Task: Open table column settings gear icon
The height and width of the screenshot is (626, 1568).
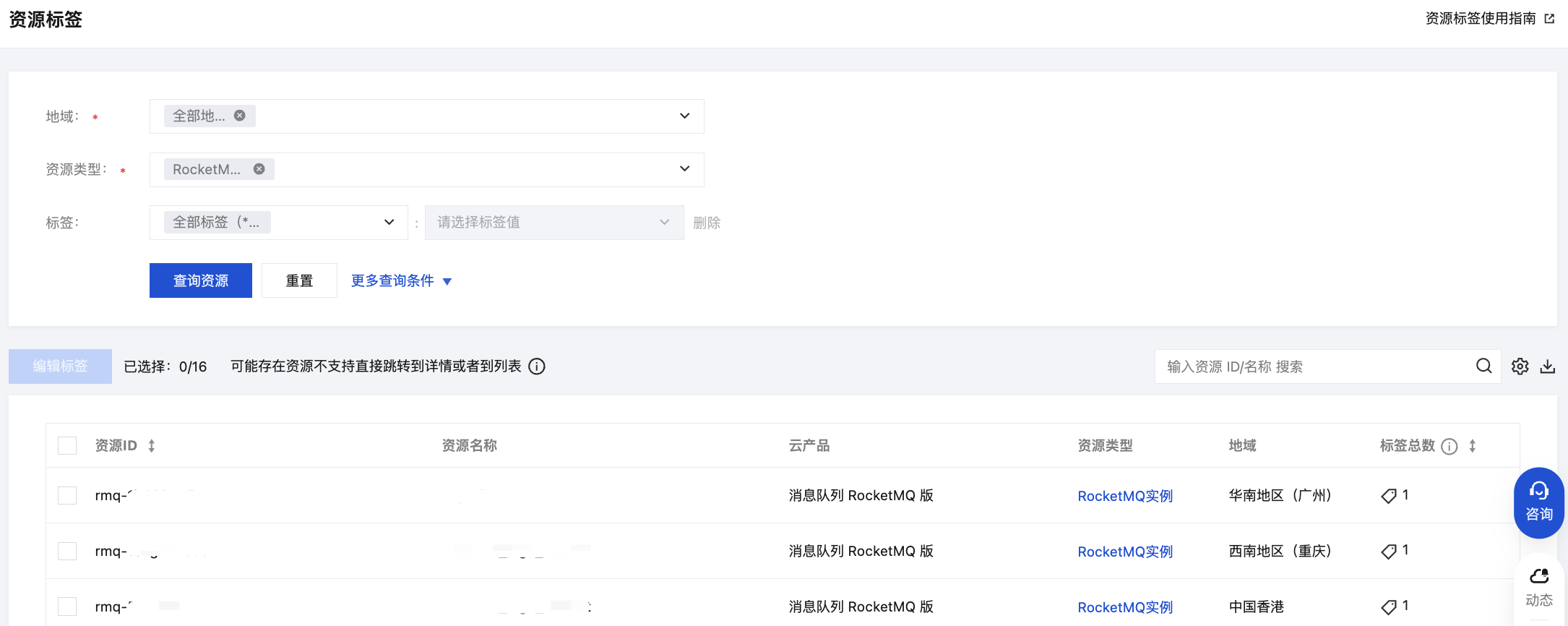Action: tap(1520, 366)
